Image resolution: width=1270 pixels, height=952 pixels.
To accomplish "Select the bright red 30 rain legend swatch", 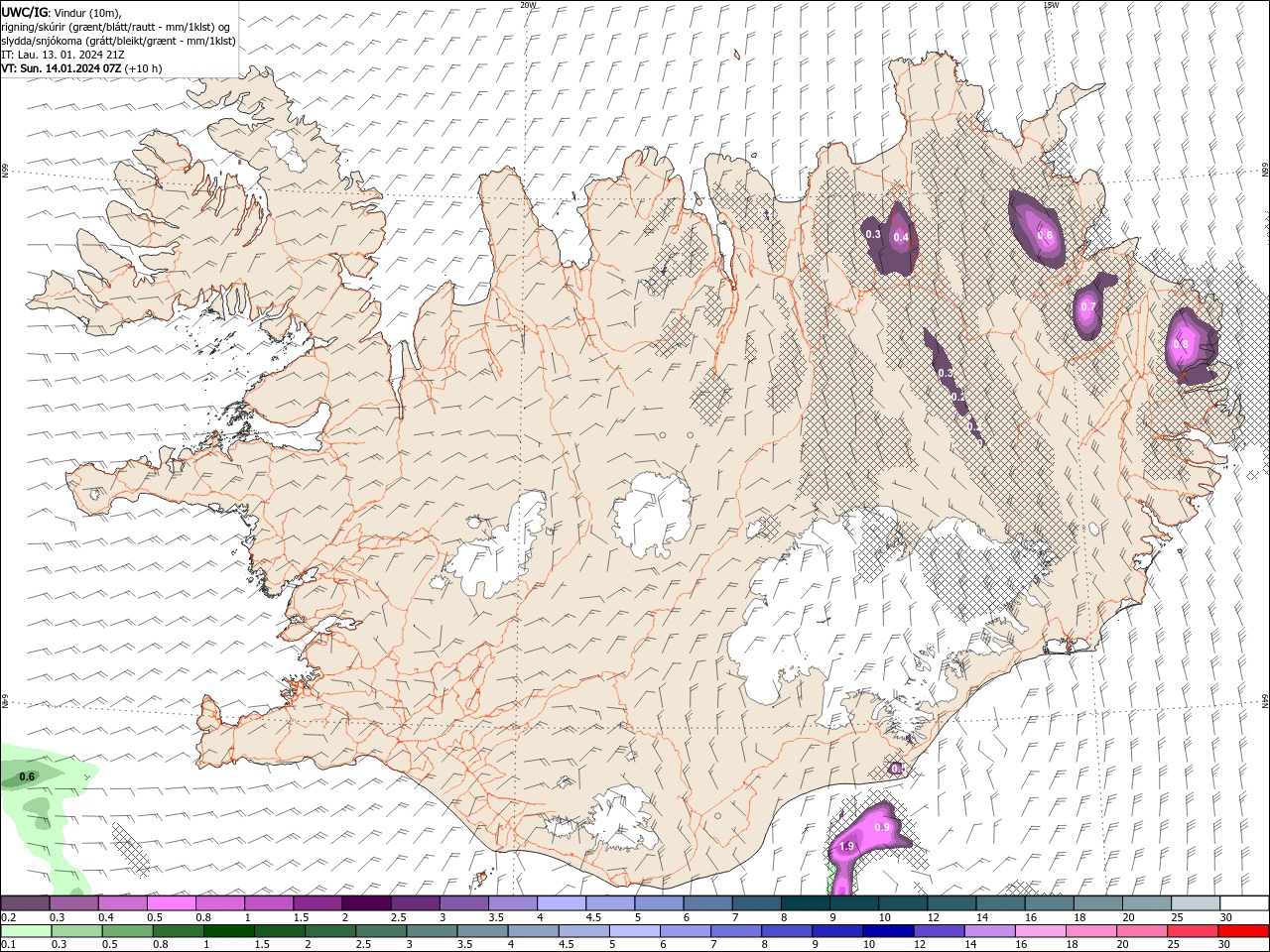I will [1244, 931].
